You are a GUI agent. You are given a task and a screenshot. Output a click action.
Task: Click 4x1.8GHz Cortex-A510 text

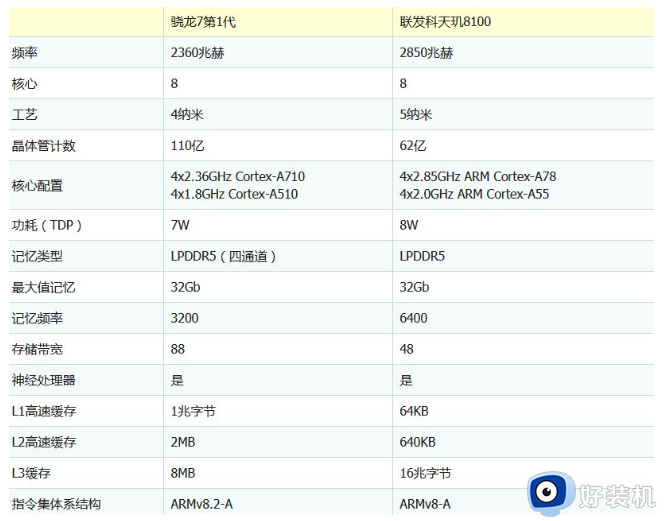tap(234, 194)
